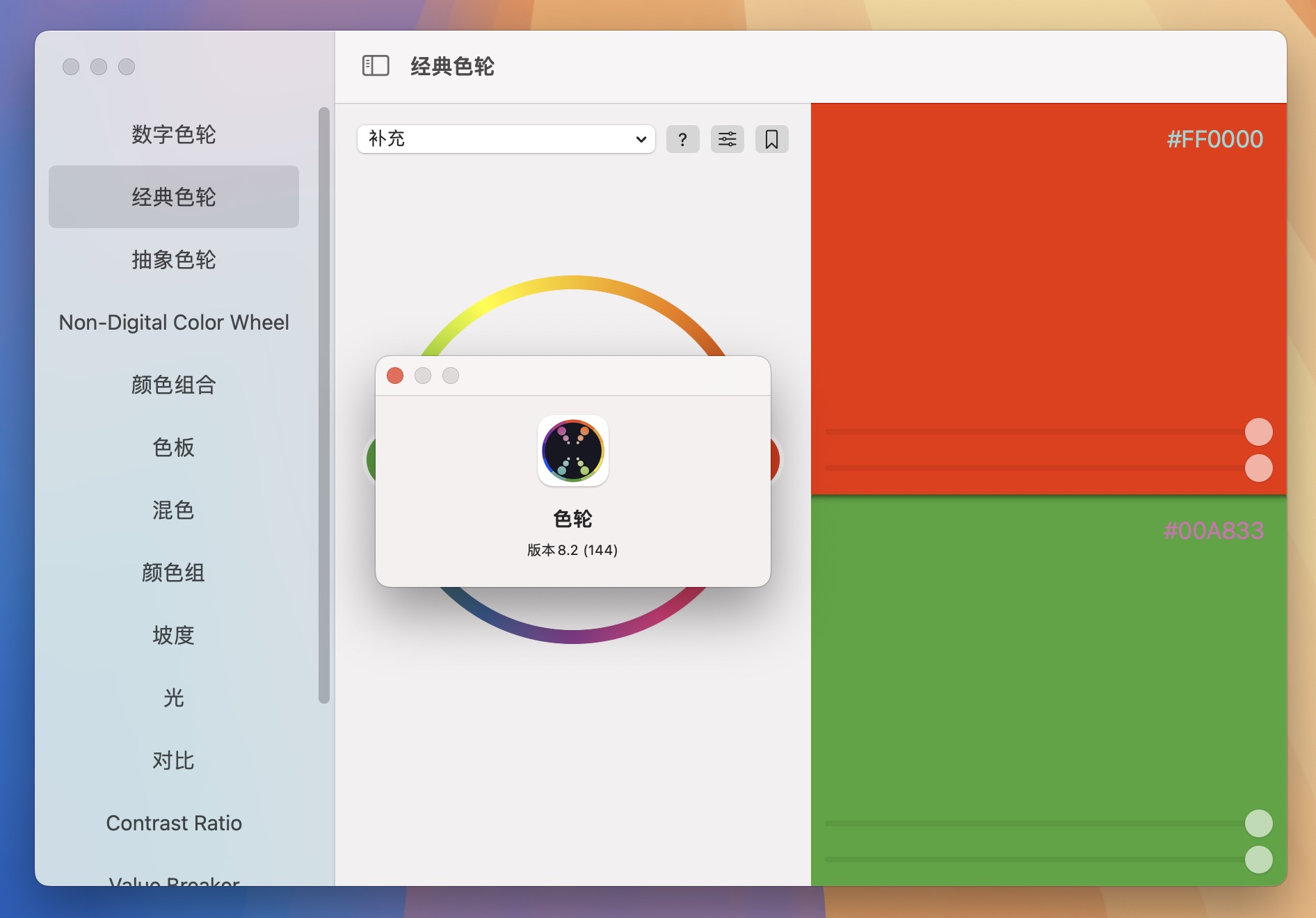1316x918 pixels.
Task: Select 数字色轮 in the sidebar
Action: click(174, 134)
